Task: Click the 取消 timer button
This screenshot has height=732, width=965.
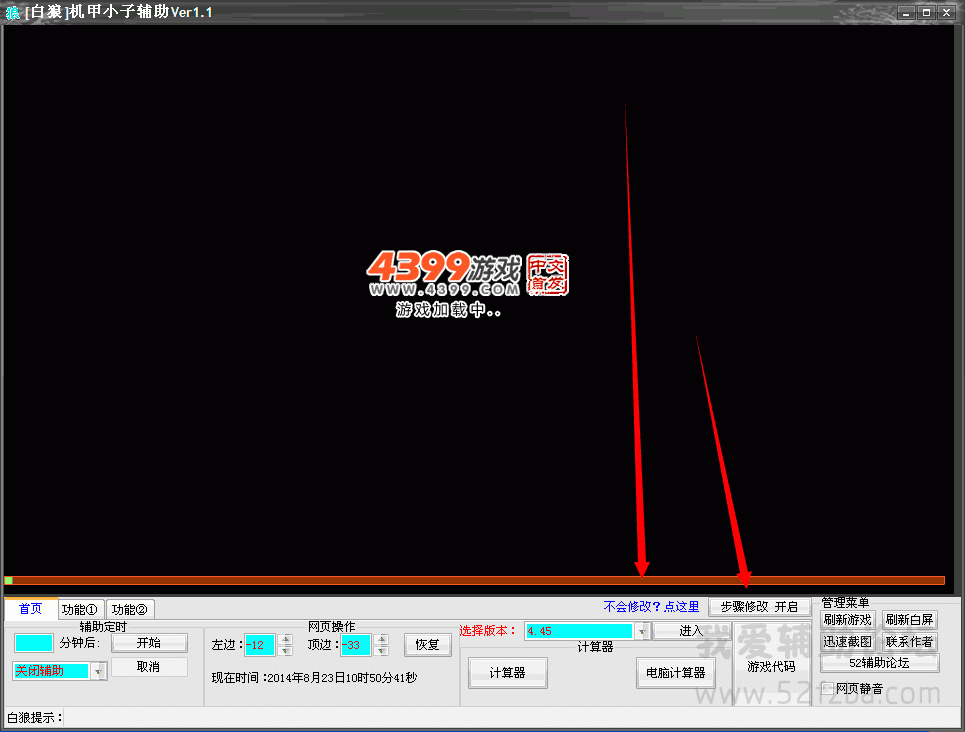Action: [149, 667]
